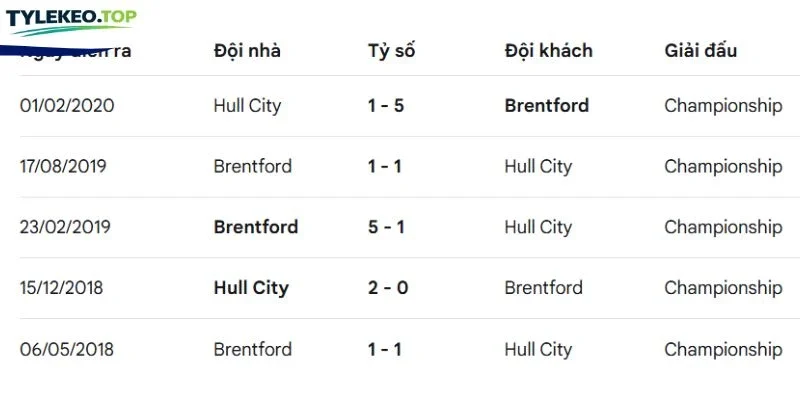The width and height of the screenshot is (800, 400).
Task: Open the 06/05/2018 match date
Action: coord(66,349)
